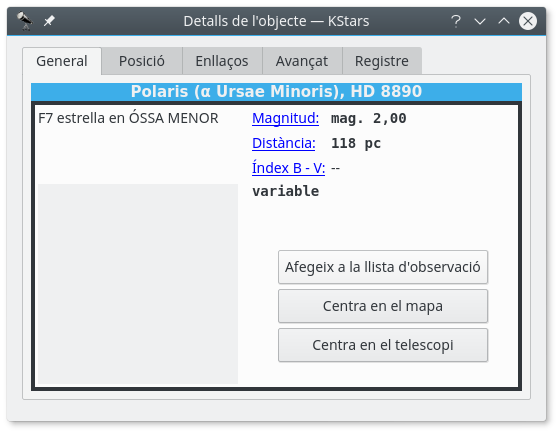Viewport: 559px width, 434px height.
Task: Open the Enllaços tab
Action: 222,61
